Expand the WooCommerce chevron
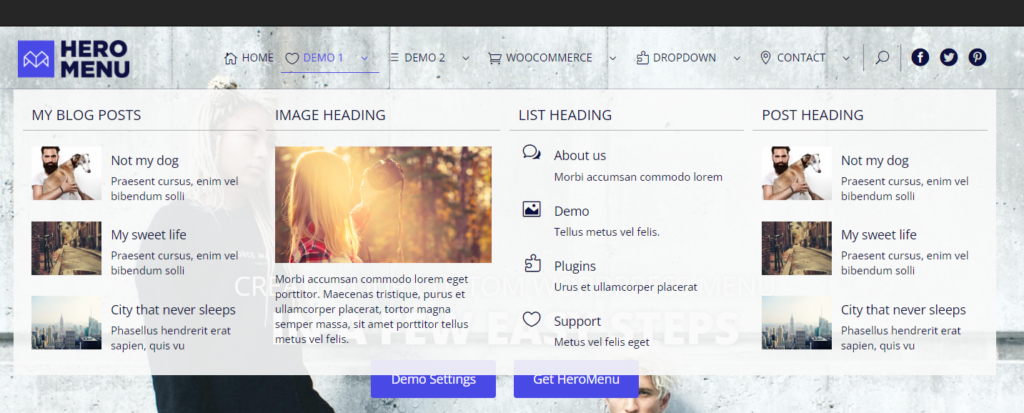The width and height of the screenshot is (1024, 413). pos(613,58)
